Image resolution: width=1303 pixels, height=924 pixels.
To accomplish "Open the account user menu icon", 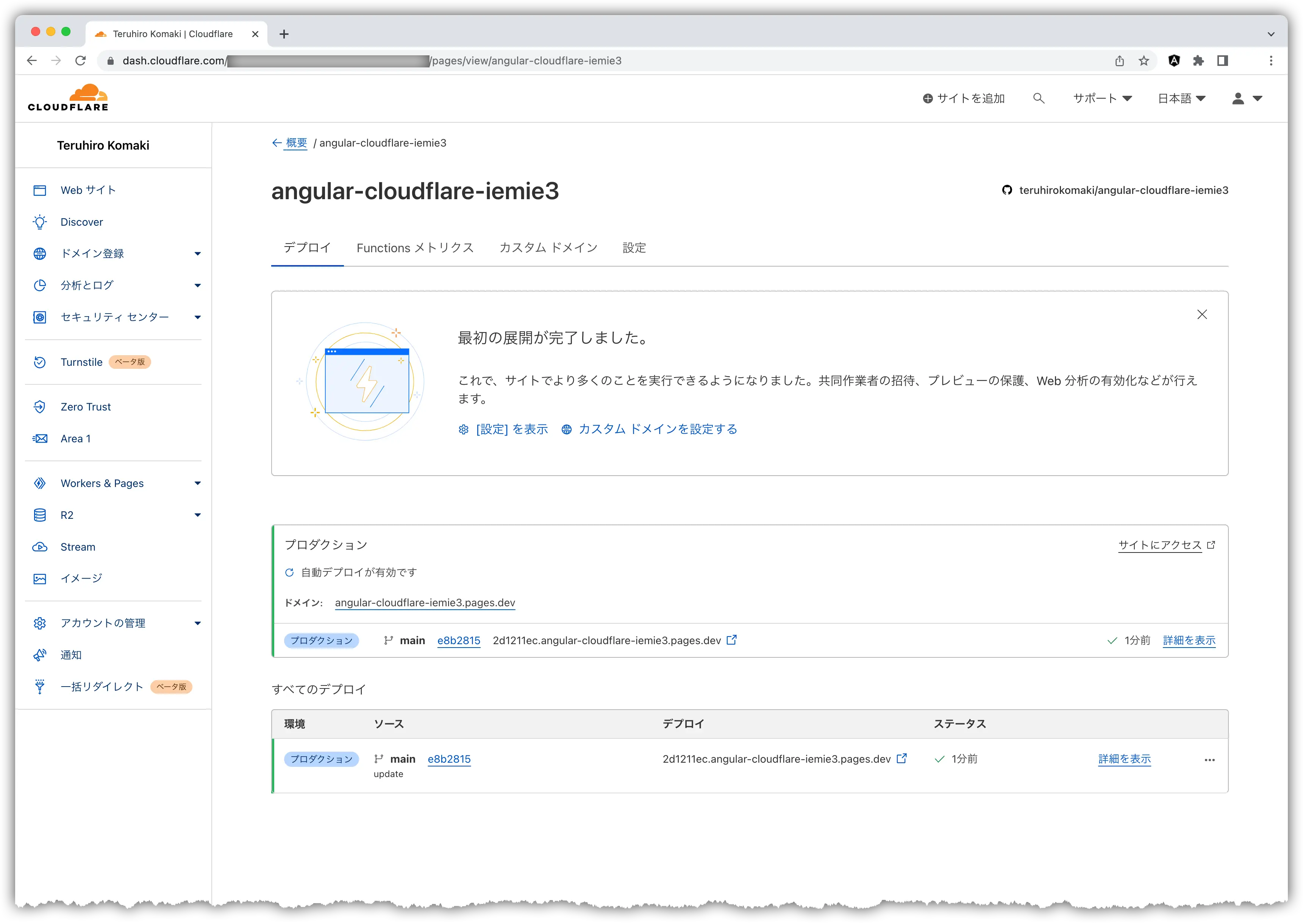I will click(x=1237, y=98).
